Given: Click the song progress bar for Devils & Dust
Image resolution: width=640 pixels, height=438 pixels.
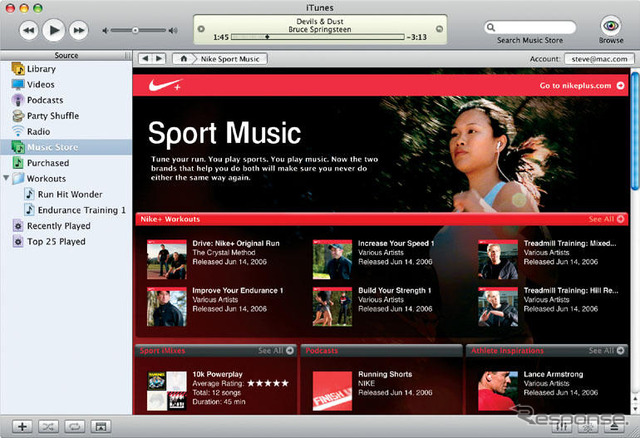Looking at the screenshot, I should [x=318, y=37].
